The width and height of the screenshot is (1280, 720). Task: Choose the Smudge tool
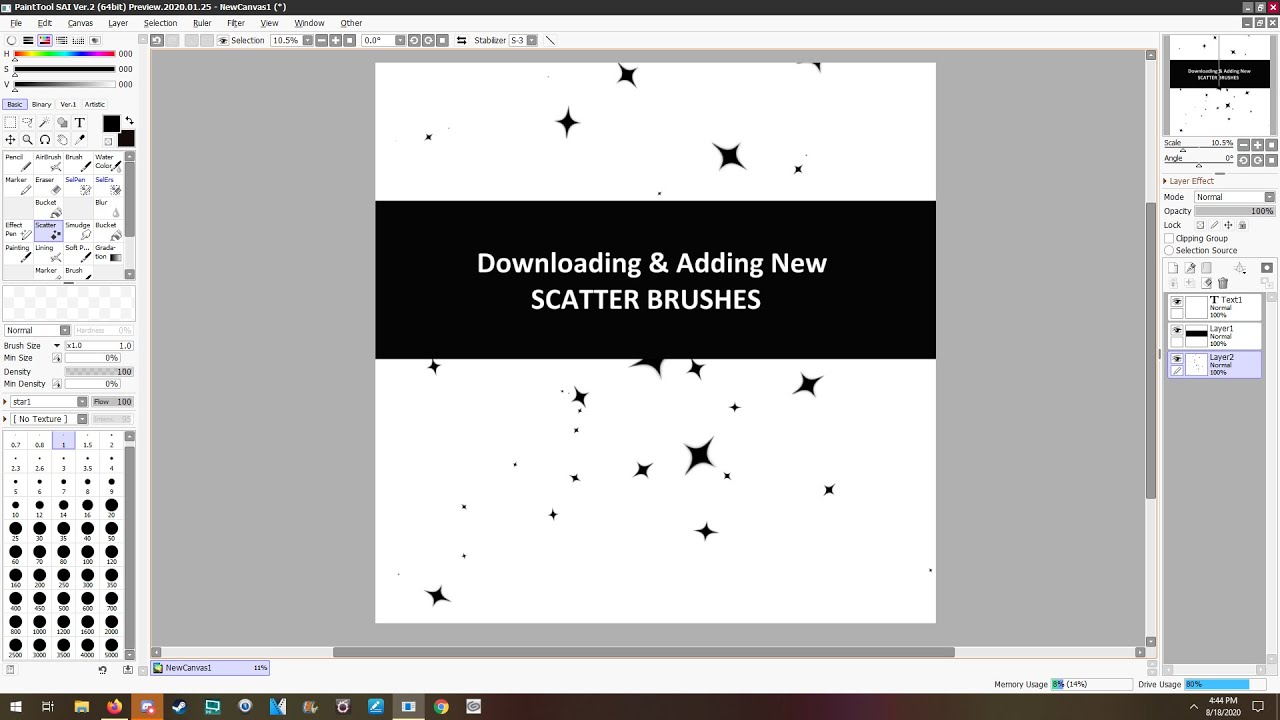[78, 231]
